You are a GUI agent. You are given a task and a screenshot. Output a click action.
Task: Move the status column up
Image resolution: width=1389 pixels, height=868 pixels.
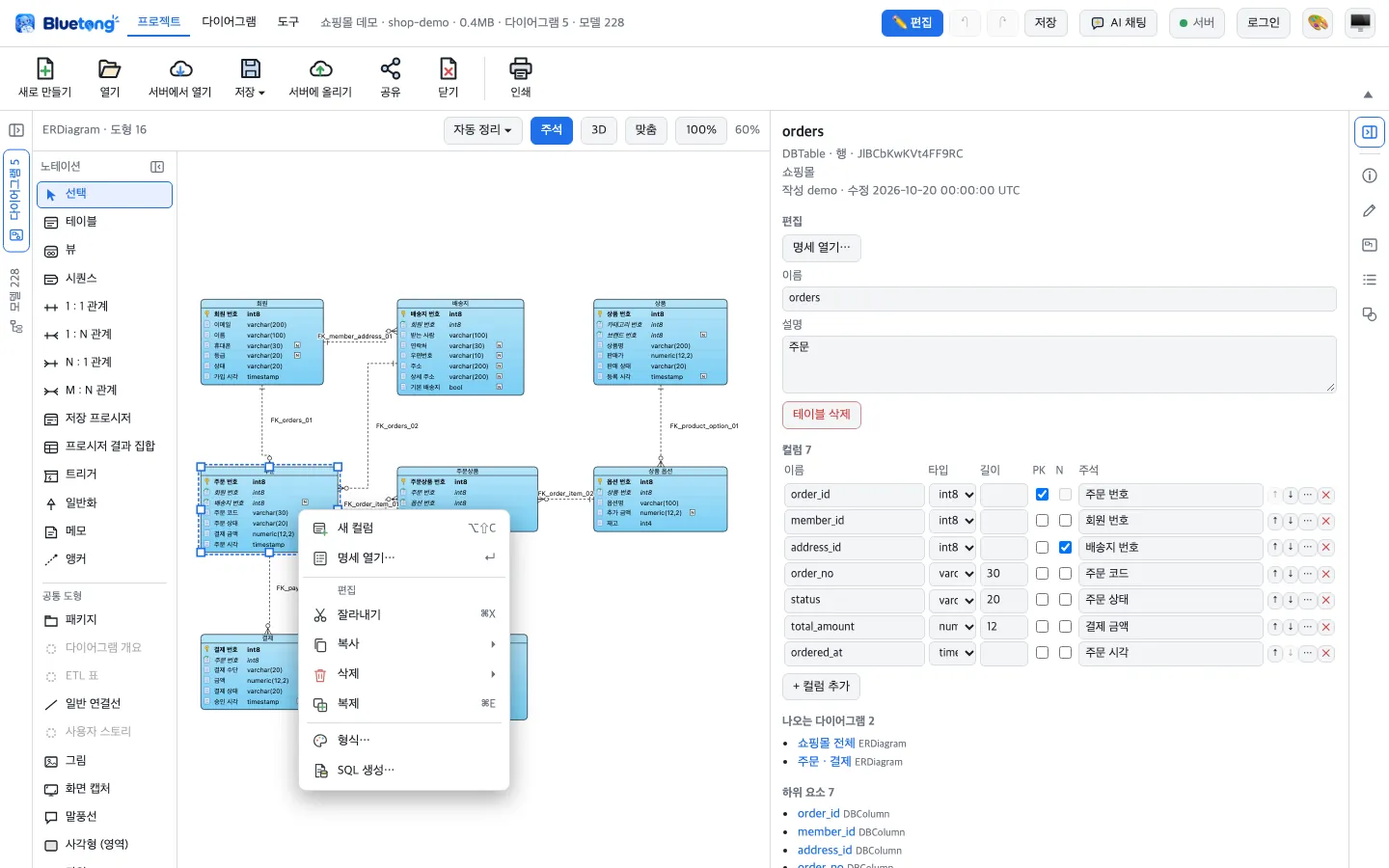pos(1275,600)
